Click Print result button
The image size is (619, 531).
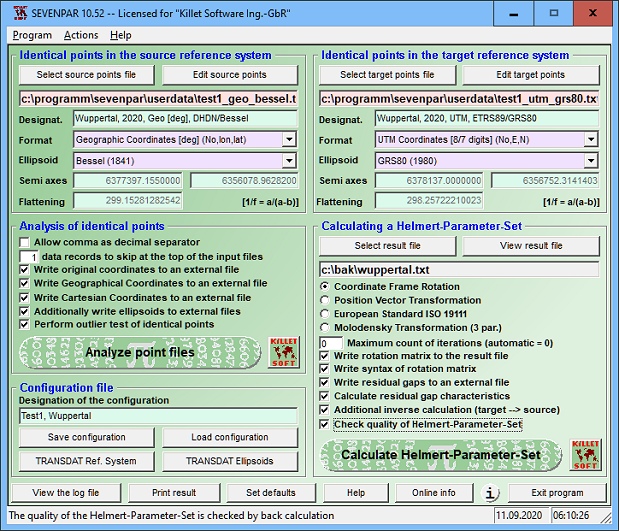[174, 493]
